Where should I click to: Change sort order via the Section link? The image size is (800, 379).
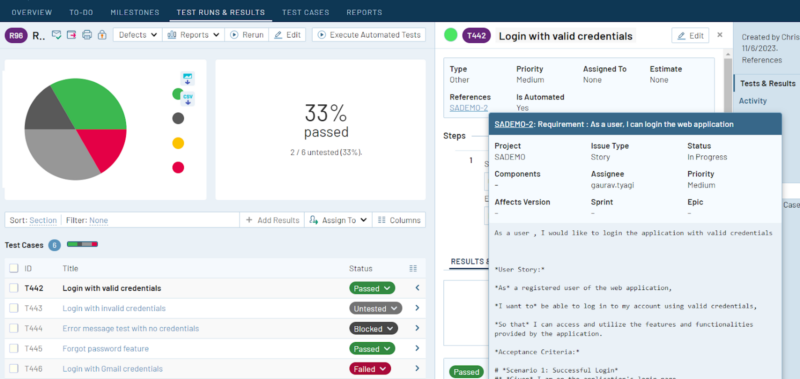pos(43,220)
